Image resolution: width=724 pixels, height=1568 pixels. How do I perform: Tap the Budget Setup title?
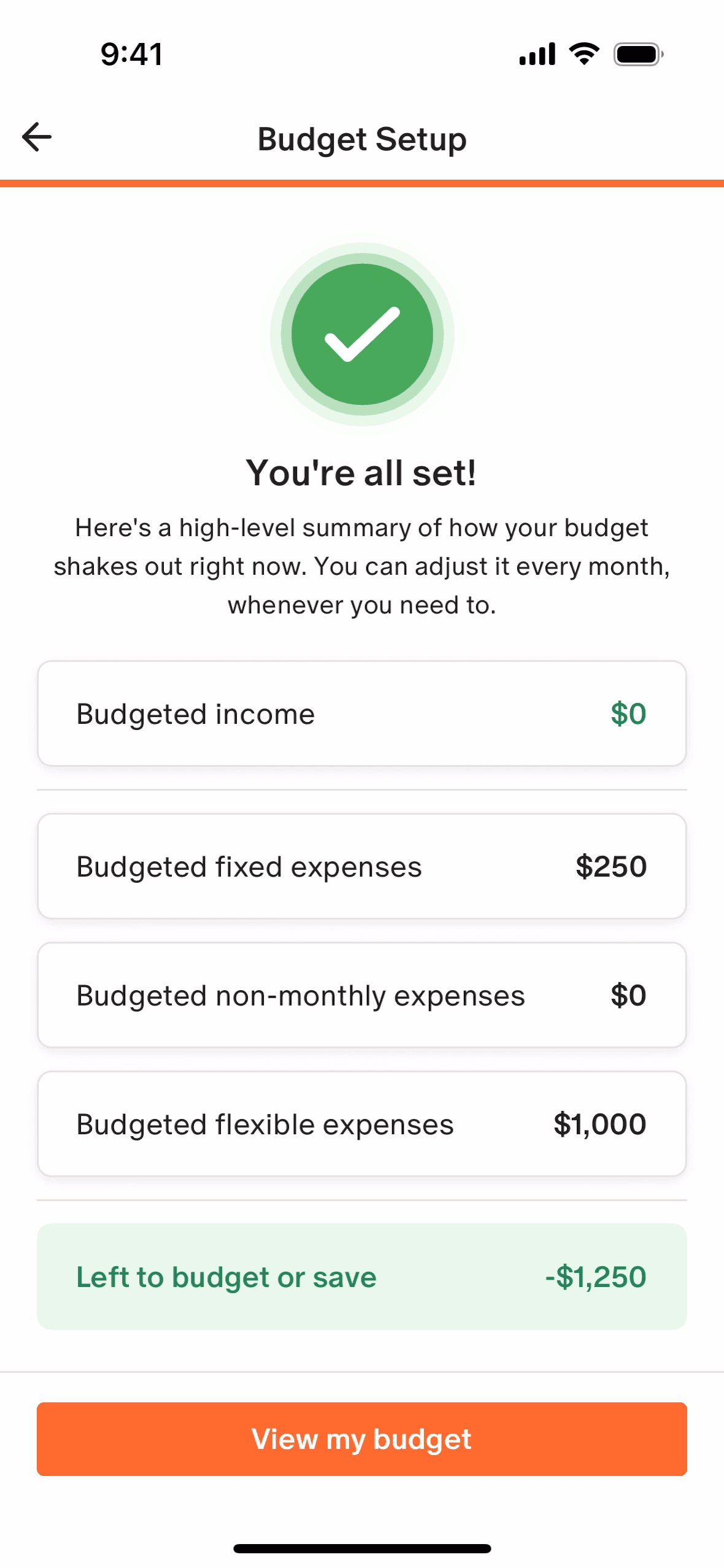[x=362, y=139]
